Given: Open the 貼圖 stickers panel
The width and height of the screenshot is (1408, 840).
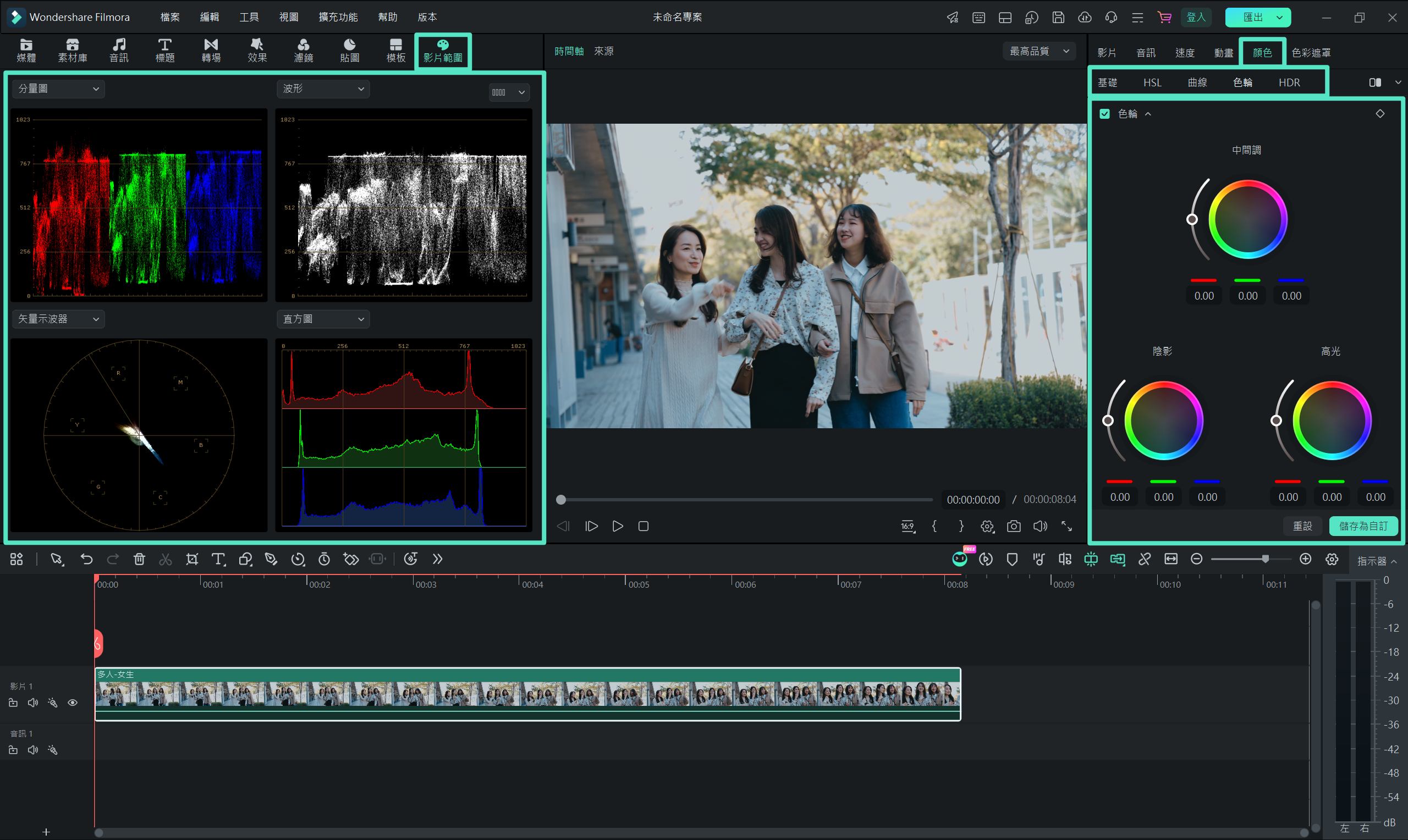Looking at the screenshot, I should [349, 51].
